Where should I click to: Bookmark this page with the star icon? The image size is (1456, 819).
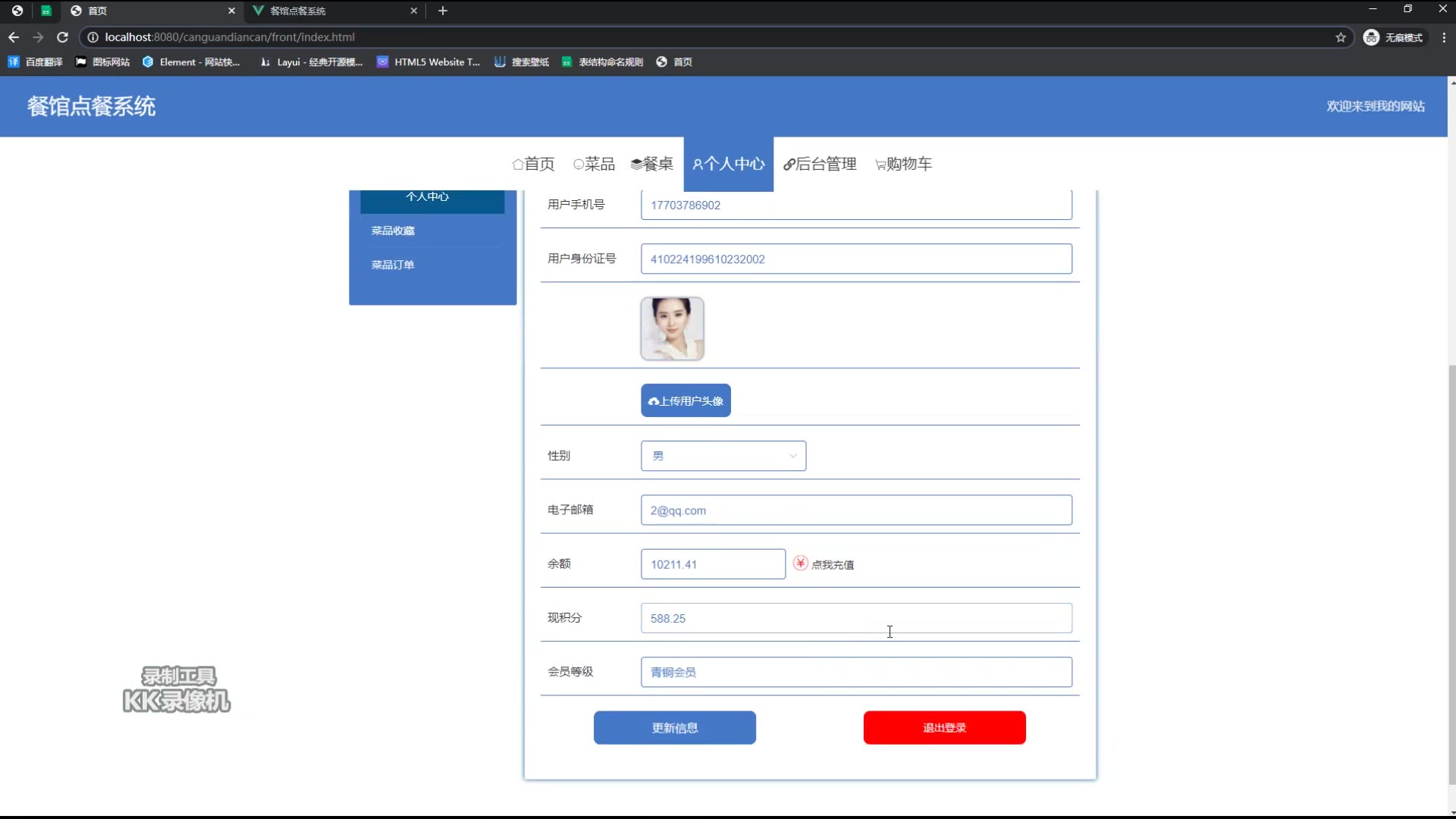(x=1340, y=37)
